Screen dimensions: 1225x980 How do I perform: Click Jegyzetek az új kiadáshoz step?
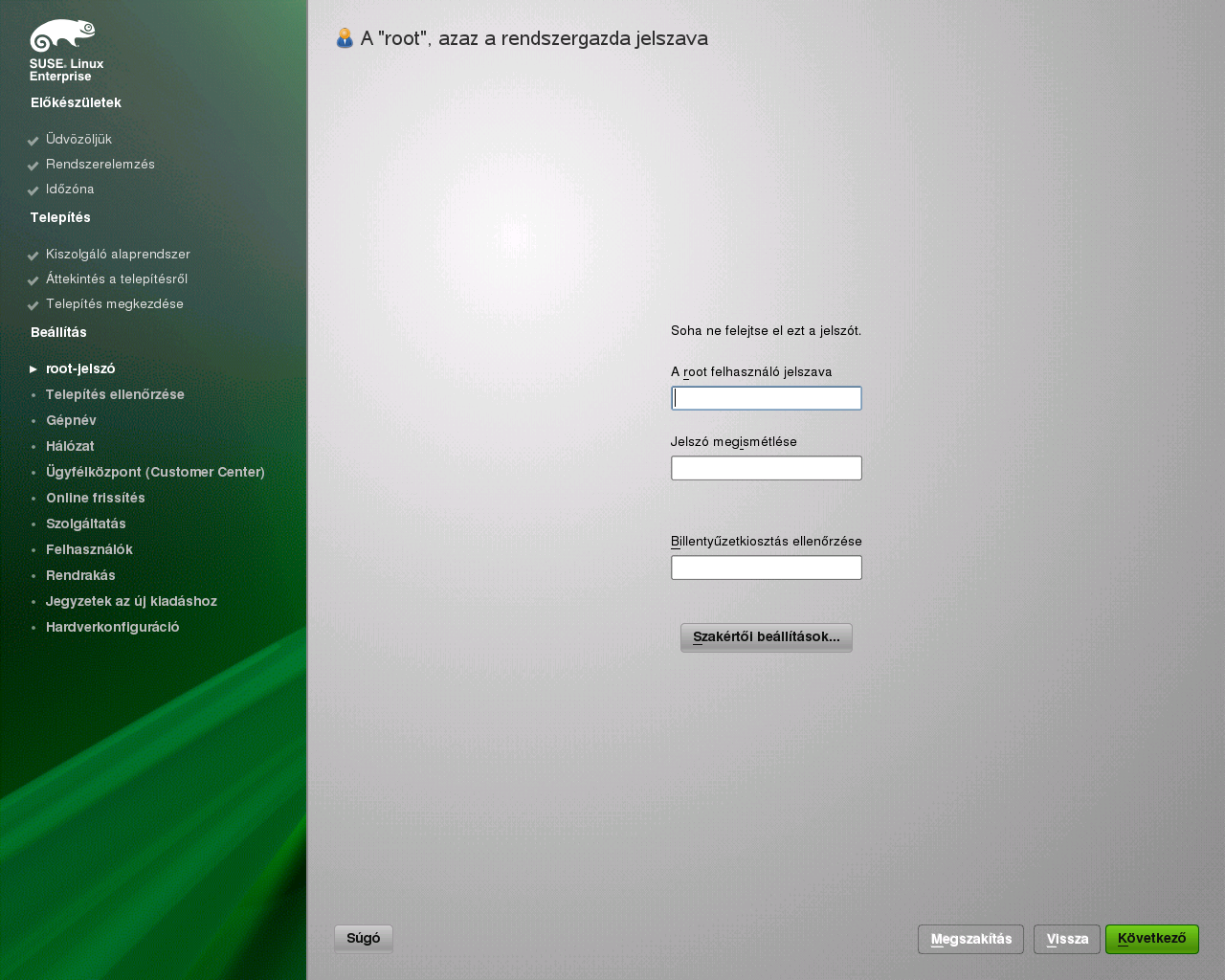pyautogui.click(x=131, y=601)
